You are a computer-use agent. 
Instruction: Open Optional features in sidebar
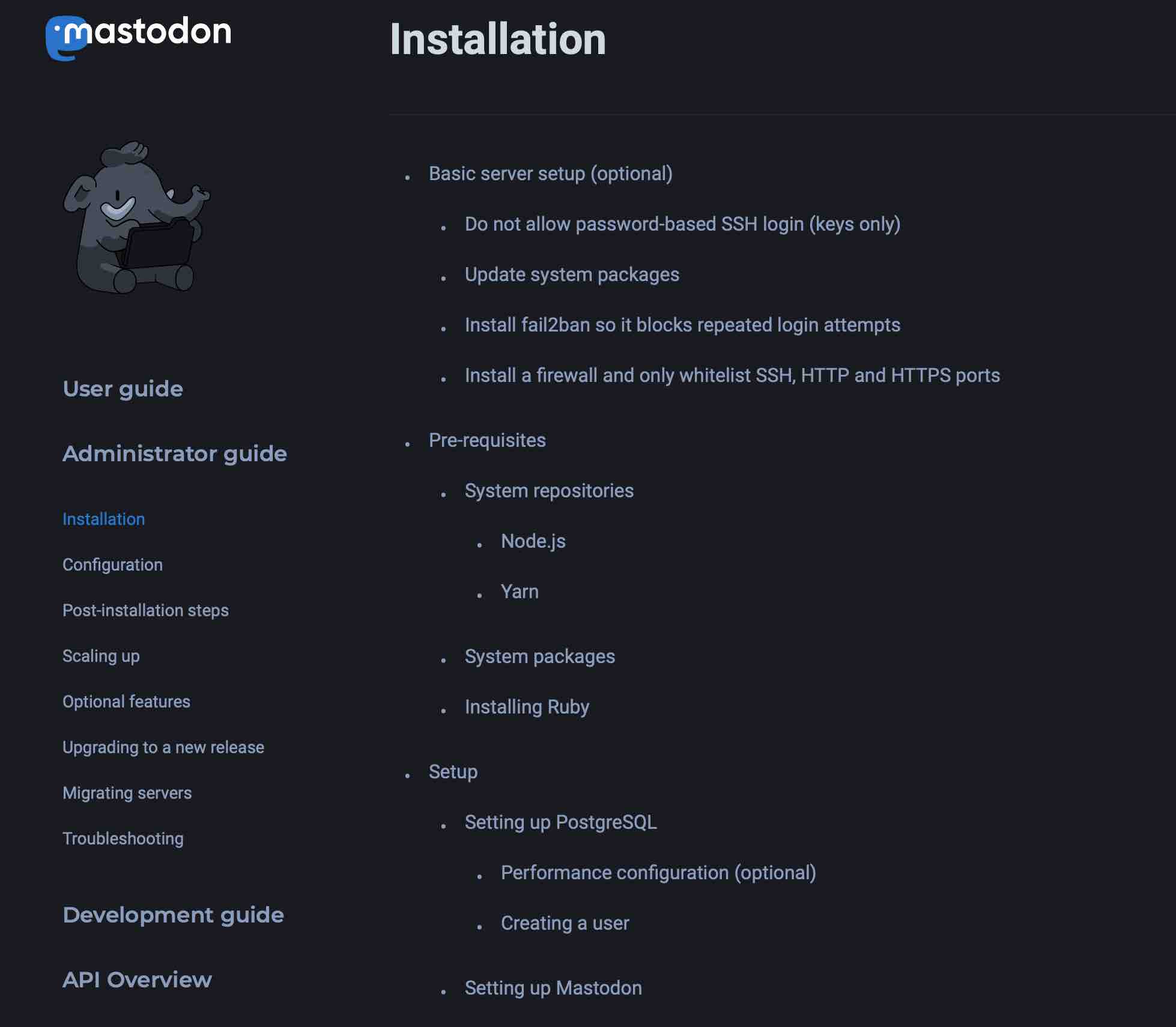(x=126, y=702)
